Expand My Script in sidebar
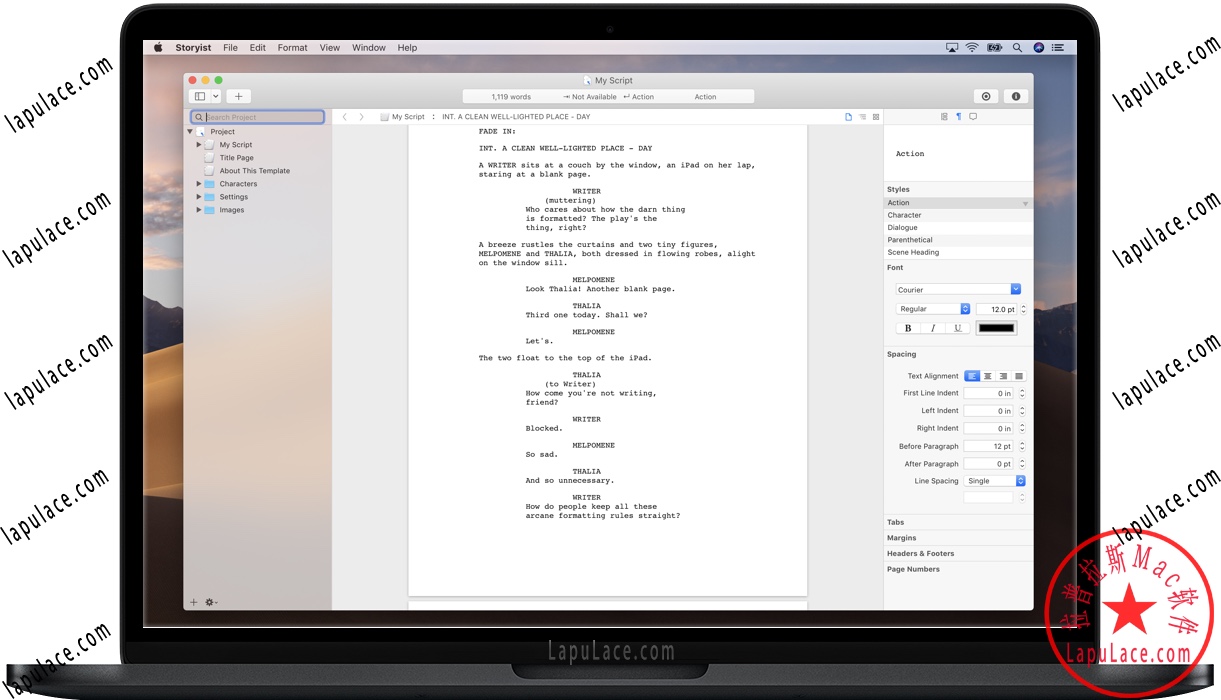The image size is (1221, 700). [x=199, y=145]
